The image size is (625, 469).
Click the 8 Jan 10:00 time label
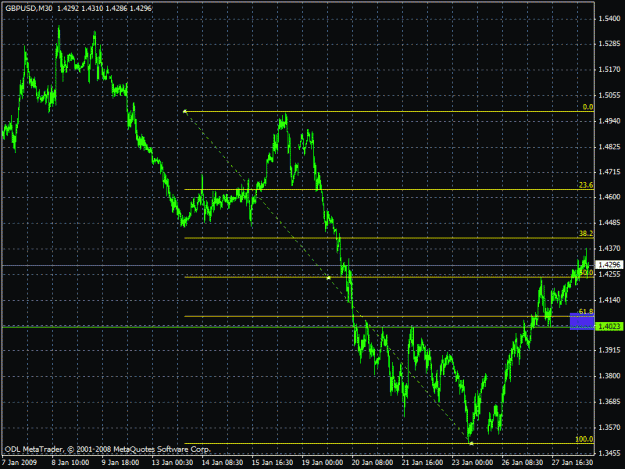click(70, 462)
